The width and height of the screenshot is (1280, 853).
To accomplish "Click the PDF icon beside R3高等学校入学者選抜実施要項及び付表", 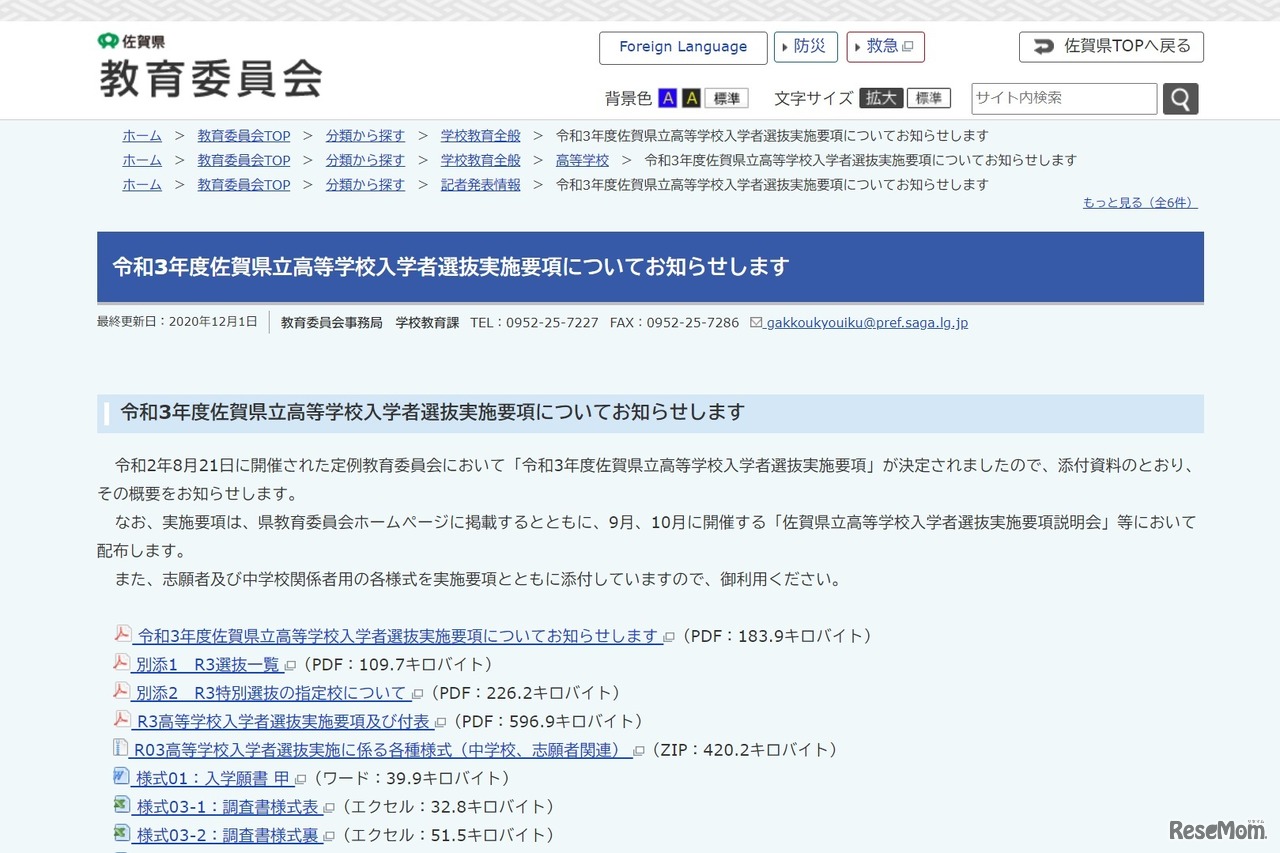I will point(121,720).
